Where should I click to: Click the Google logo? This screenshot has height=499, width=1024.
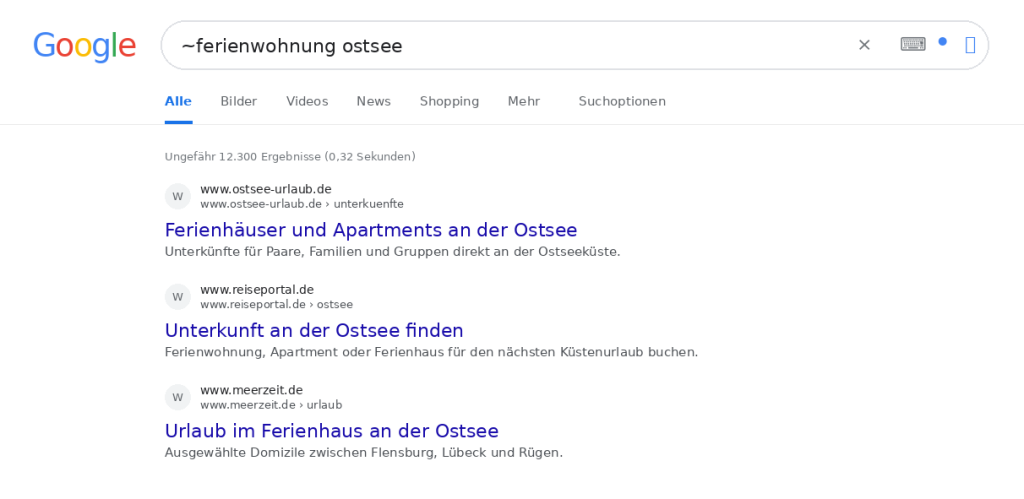[84, 46]
